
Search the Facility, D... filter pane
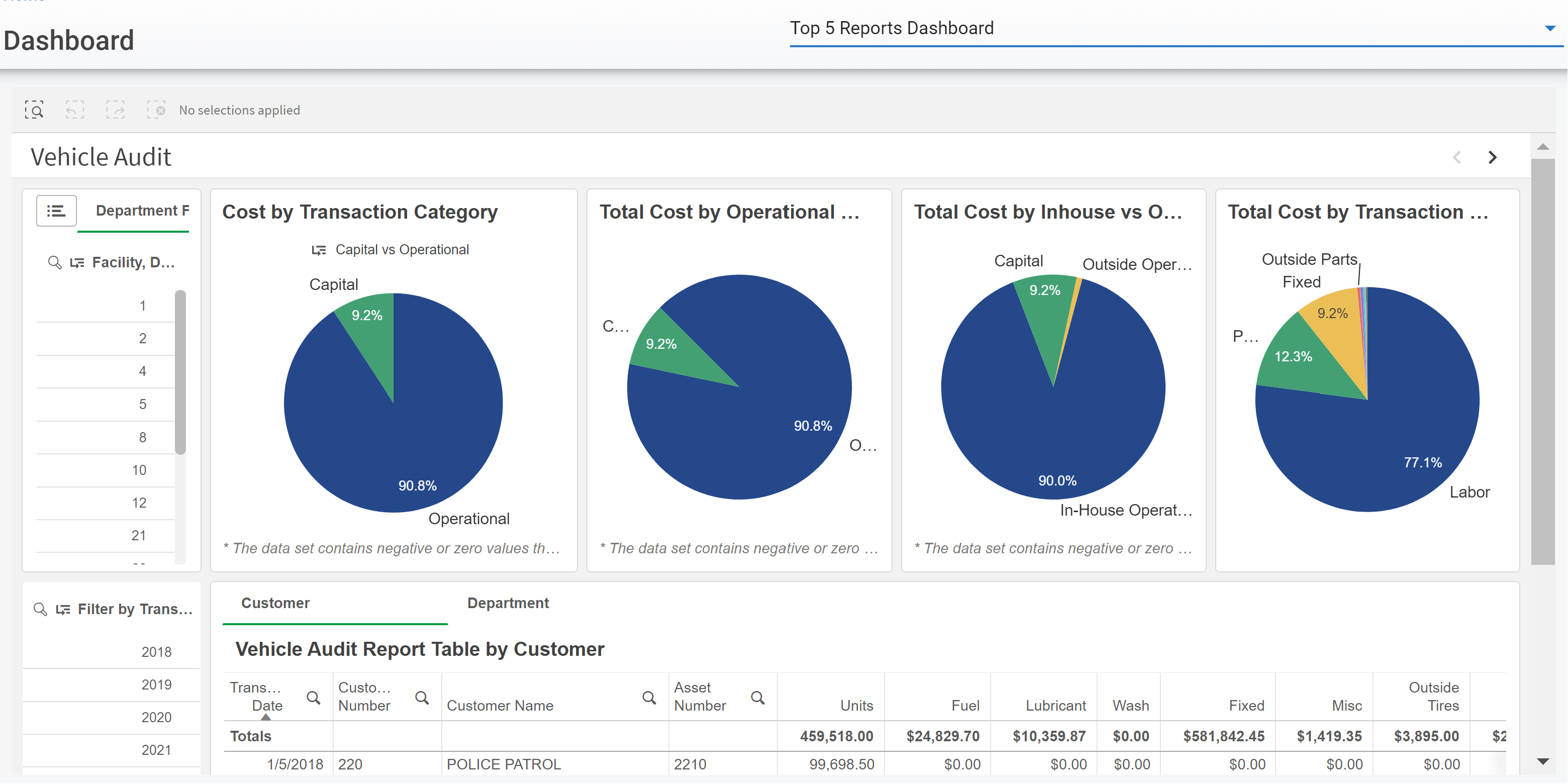click(55, 262)
